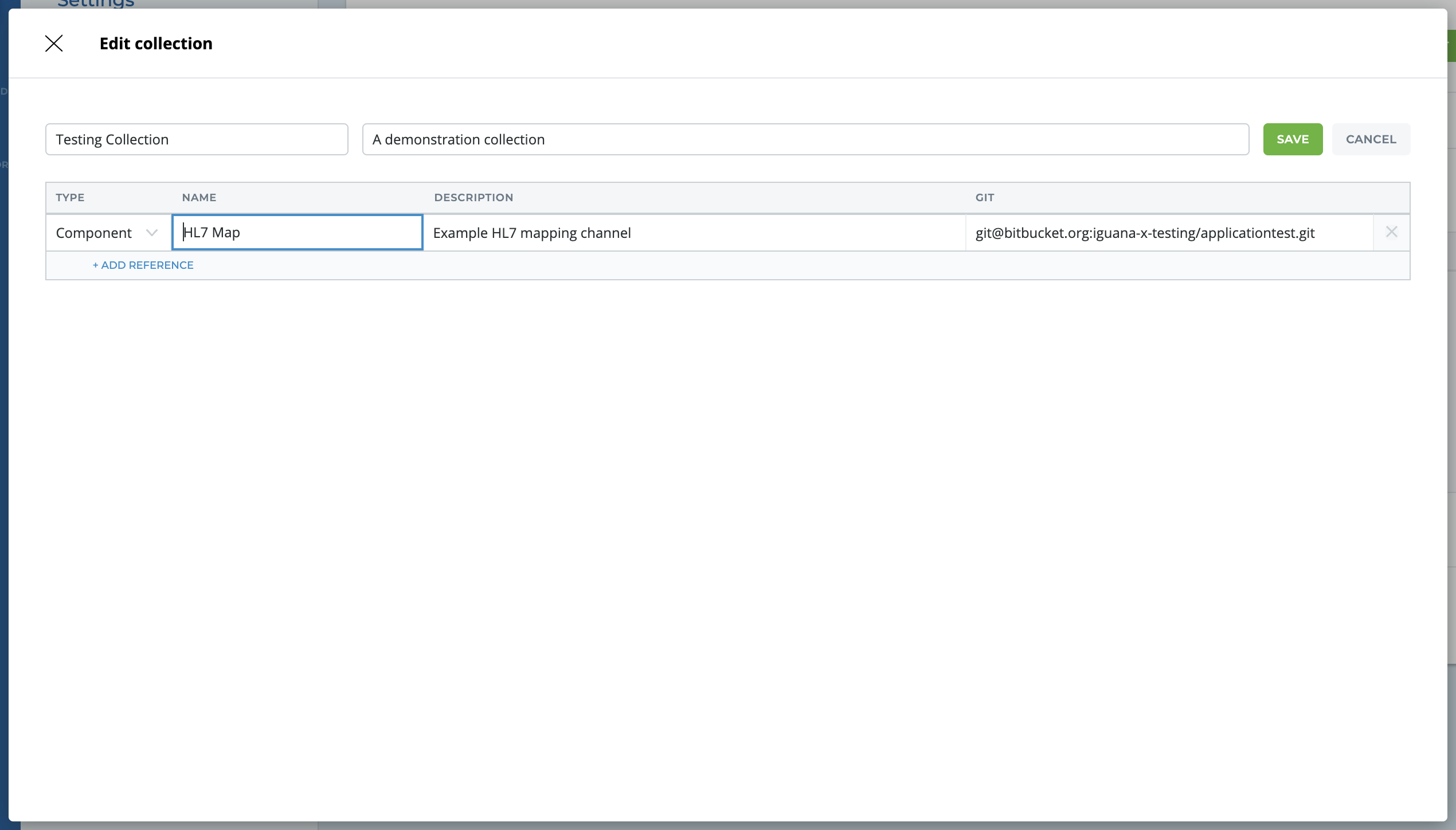Click the DESCRIPTION column header
Image resolution: width=1456 pixels, height=830 pixels.
[473, 198]
